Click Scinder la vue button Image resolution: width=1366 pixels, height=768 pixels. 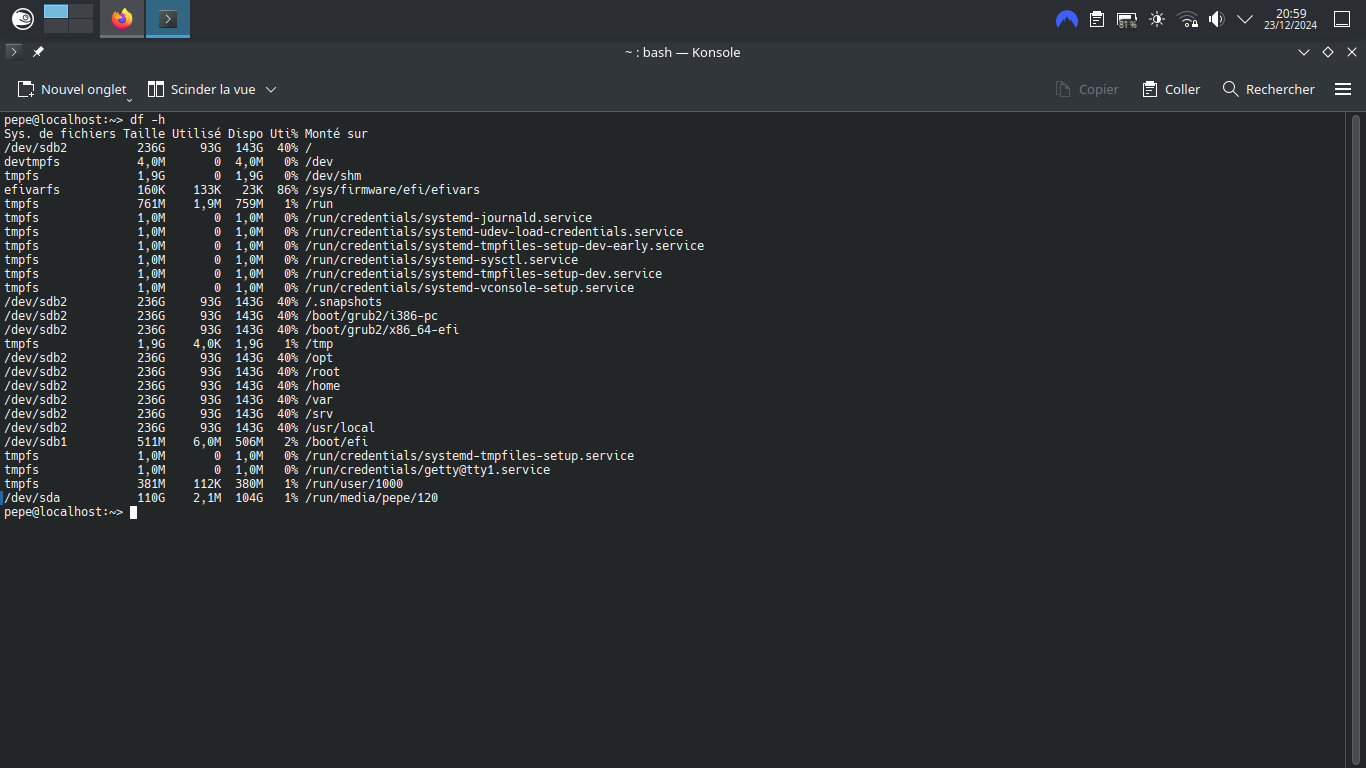coord(202,89)
